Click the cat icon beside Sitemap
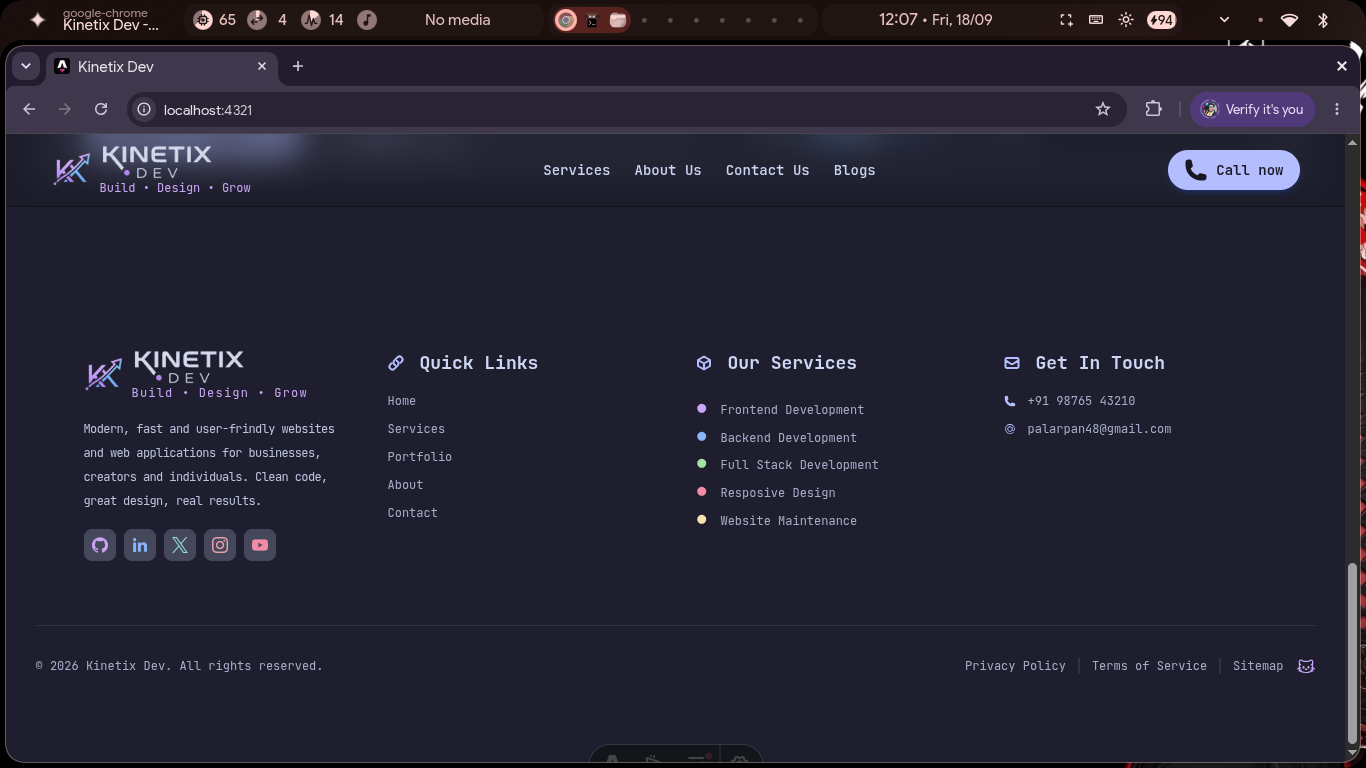 point(1306,666)
